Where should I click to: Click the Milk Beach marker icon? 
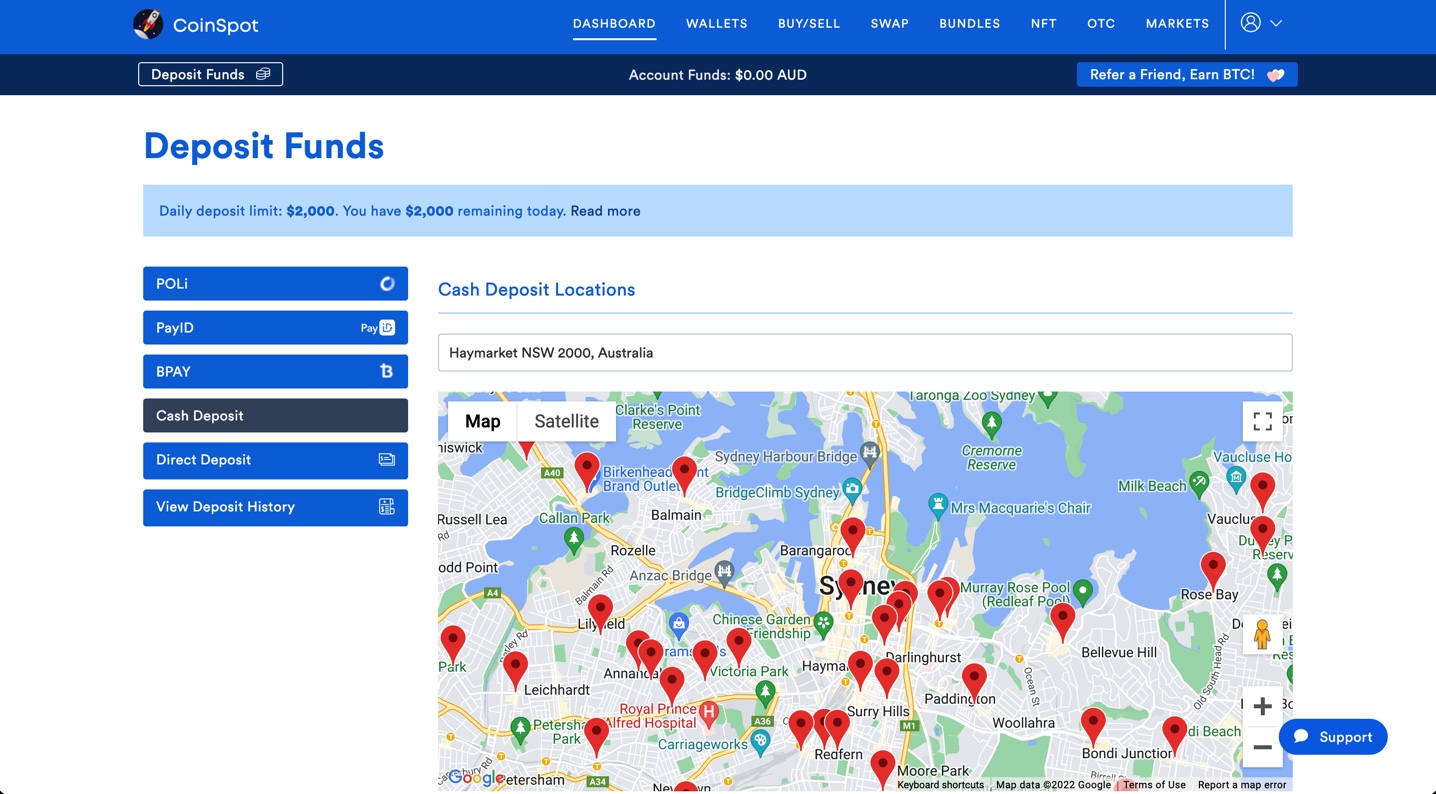tap(1199, 483)
